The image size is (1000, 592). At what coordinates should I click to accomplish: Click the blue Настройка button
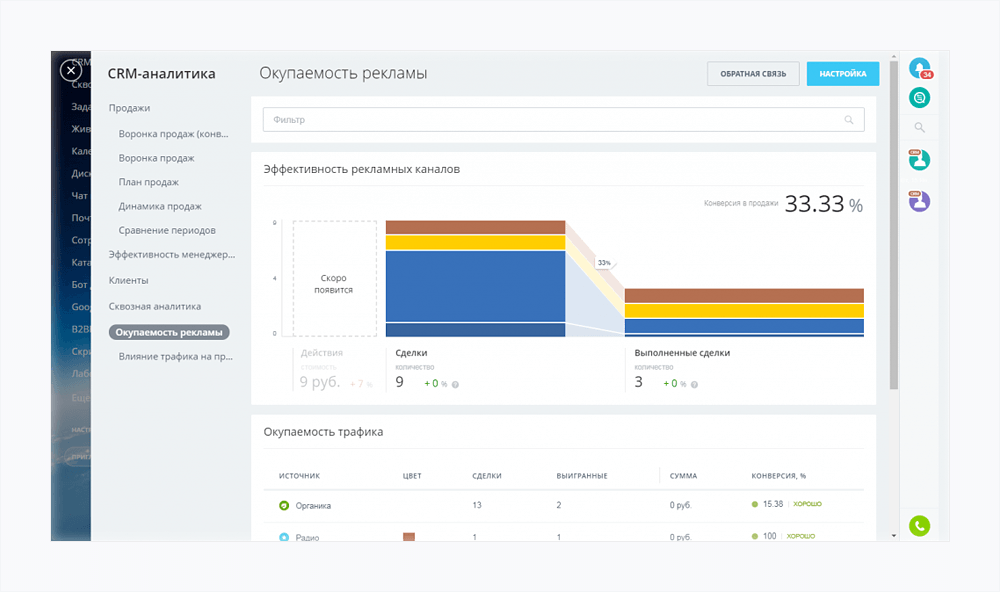(842, 74)
